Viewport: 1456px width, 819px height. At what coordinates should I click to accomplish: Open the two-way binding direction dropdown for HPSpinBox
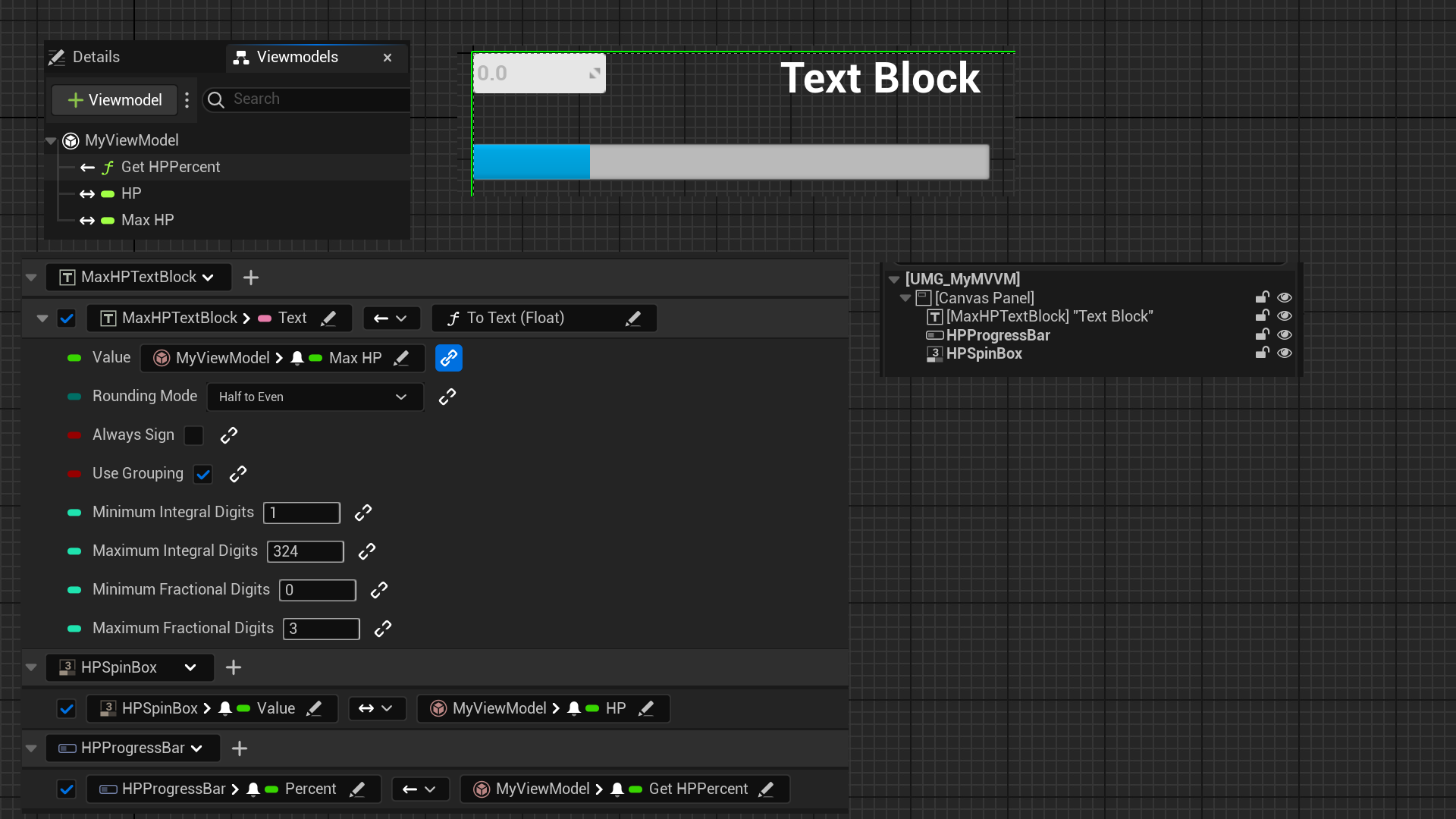[376, 708]
